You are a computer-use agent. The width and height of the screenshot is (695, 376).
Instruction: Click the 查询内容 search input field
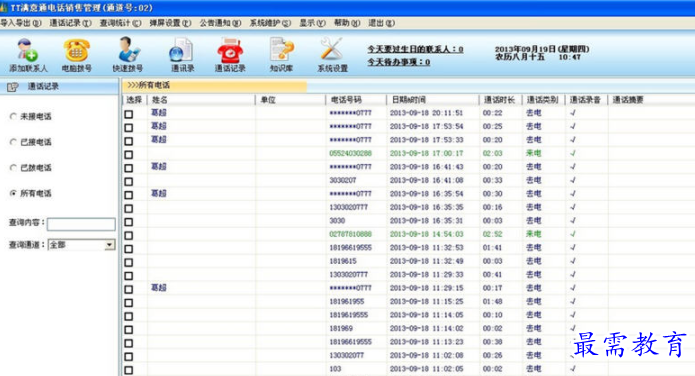[x=81, y=224]
